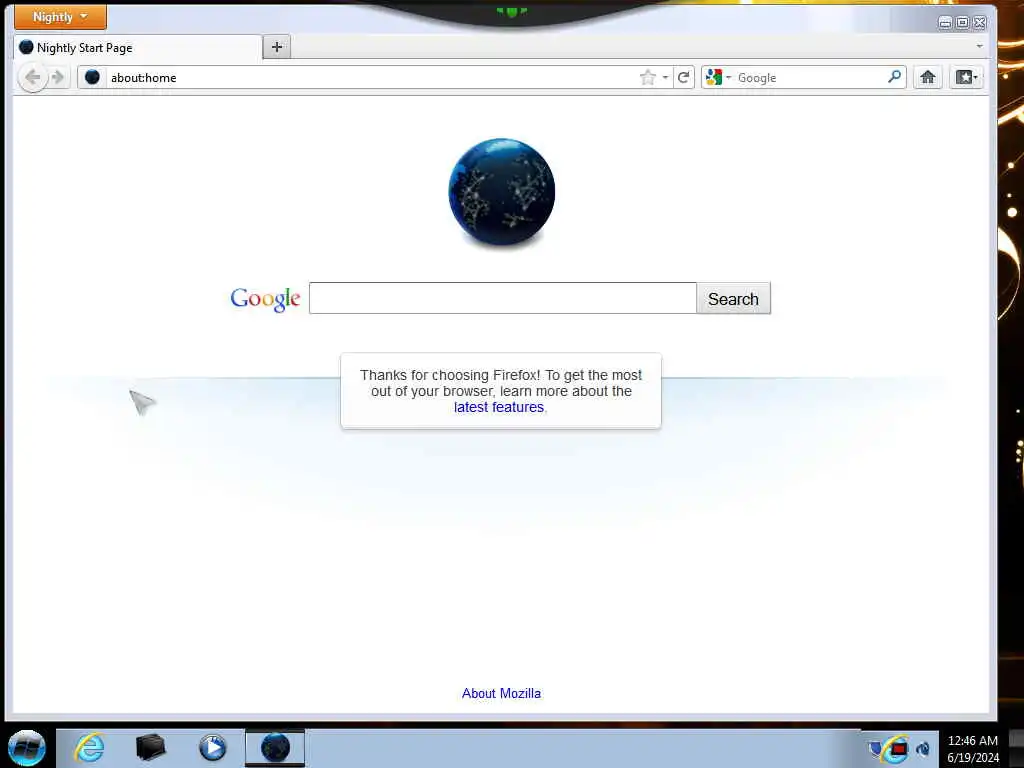Click the Search button

click(733, 298)
